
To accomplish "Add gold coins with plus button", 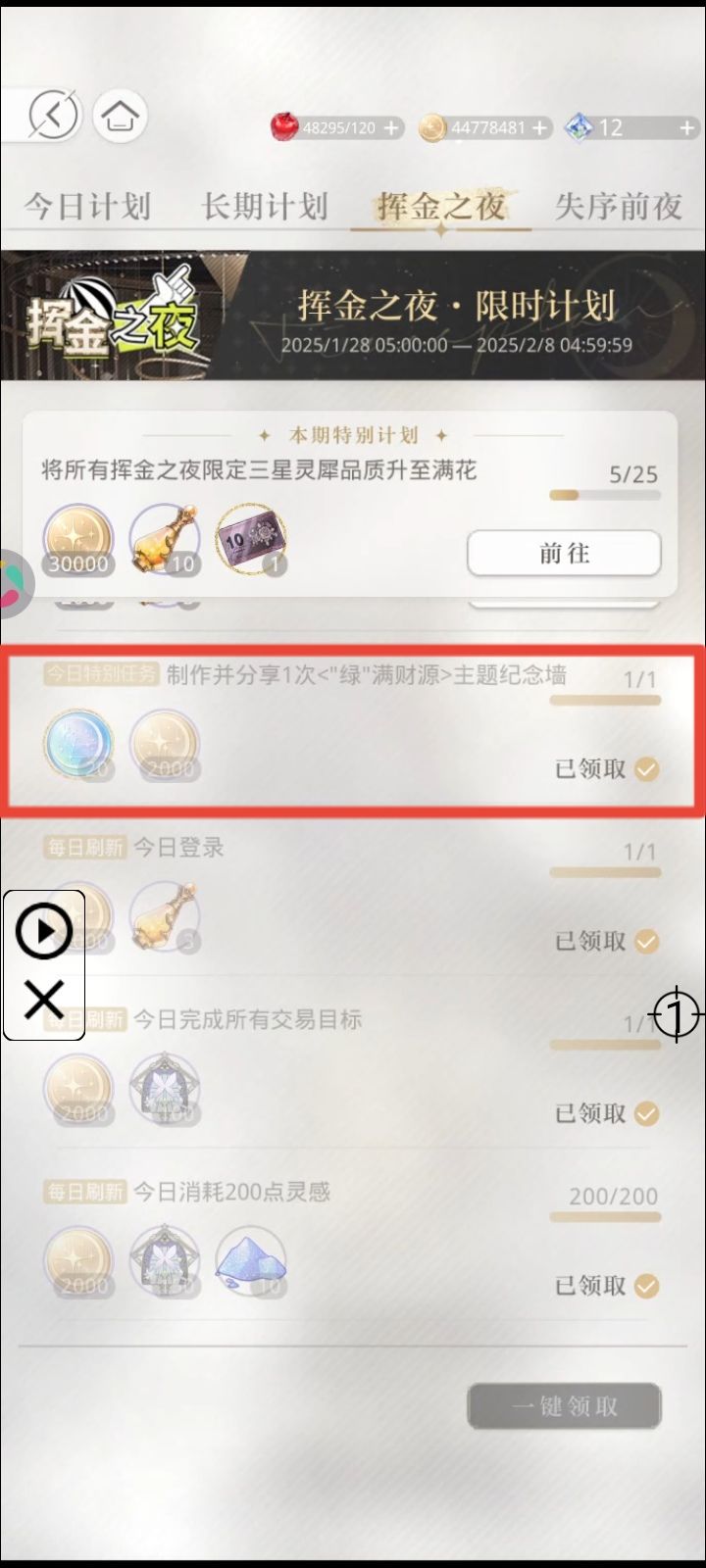I will pyautogui.click(x=540, y=128).
